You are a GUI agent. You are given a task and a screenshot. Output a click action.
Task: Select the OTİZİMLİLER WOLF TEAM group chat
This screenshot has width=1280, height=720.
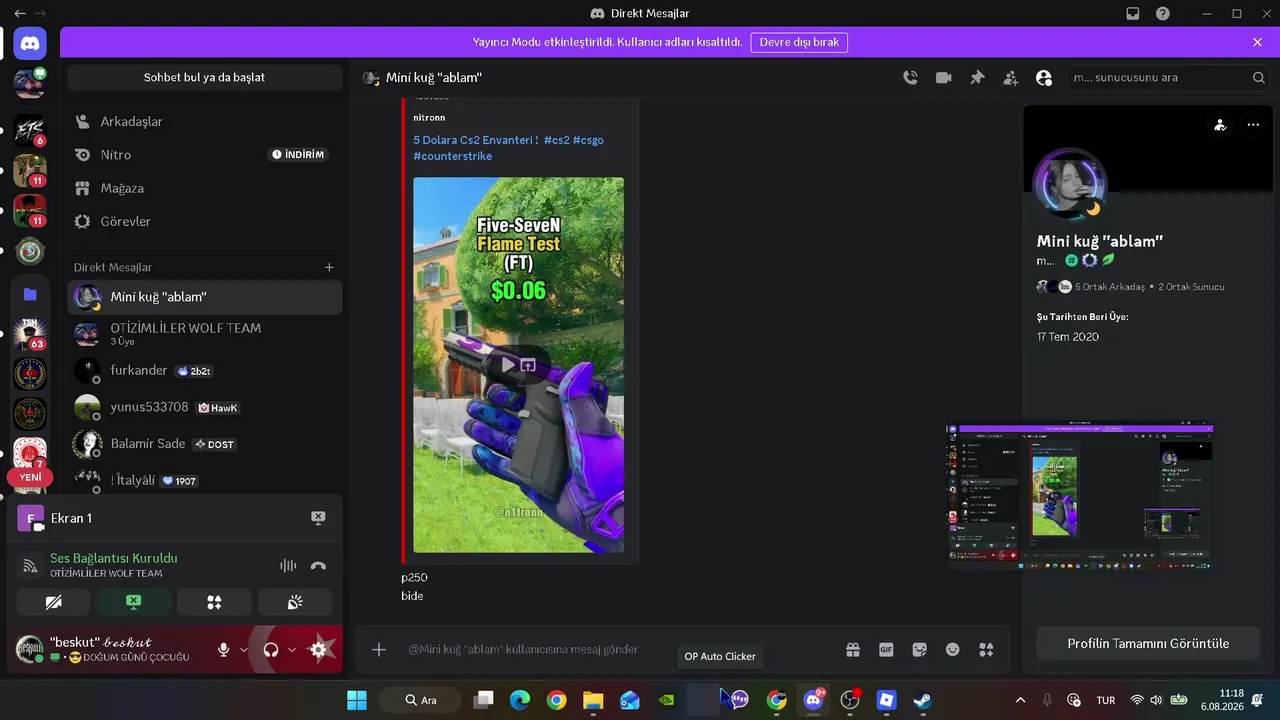(x=205, y=334)
